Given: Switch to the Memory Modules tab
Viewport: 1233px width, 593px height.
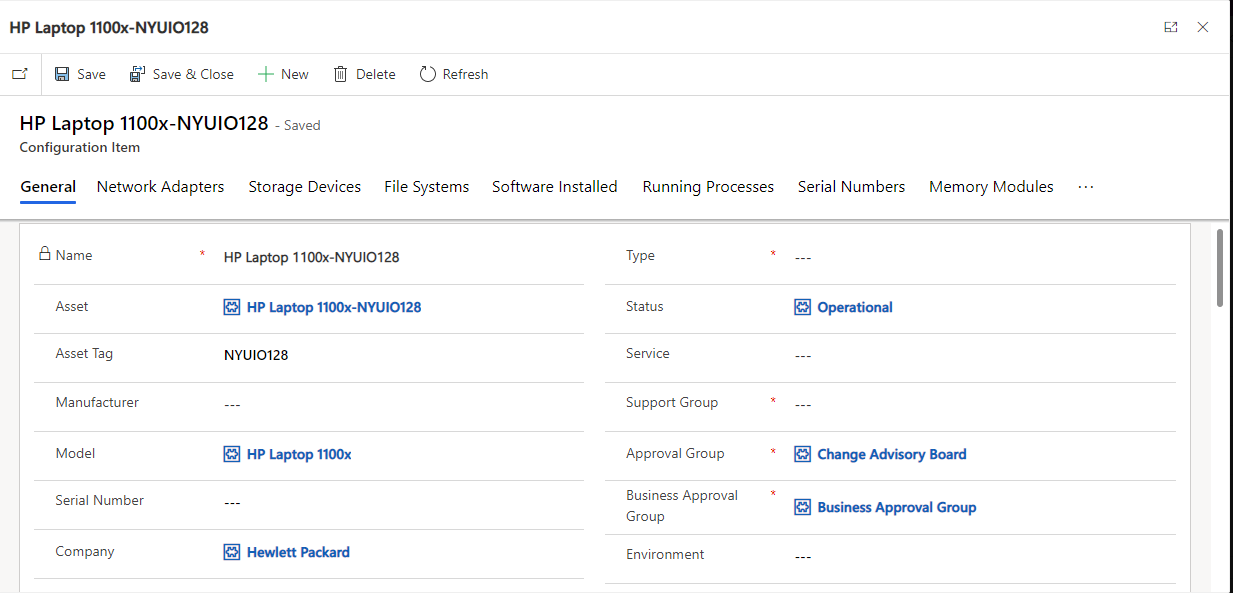Looking at the screenshot, I should pyautogui.click(x=990, y=186).
